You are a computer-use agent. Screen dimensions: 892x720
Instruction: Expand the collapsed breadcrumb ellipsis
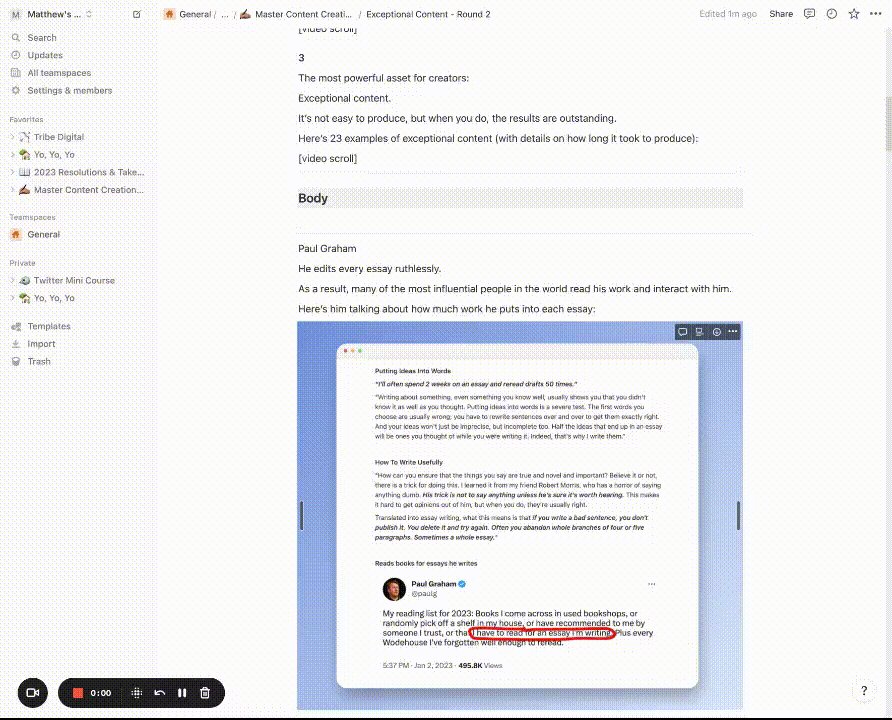pos(225,14)
